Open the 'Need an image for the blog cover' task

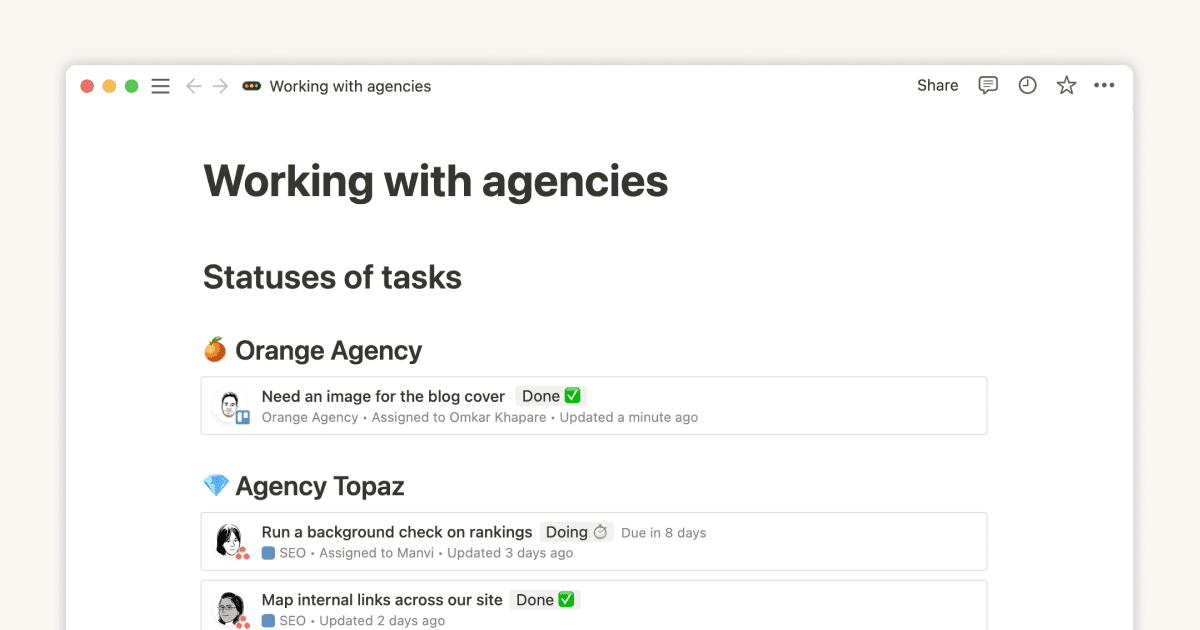tap(382, 396)
